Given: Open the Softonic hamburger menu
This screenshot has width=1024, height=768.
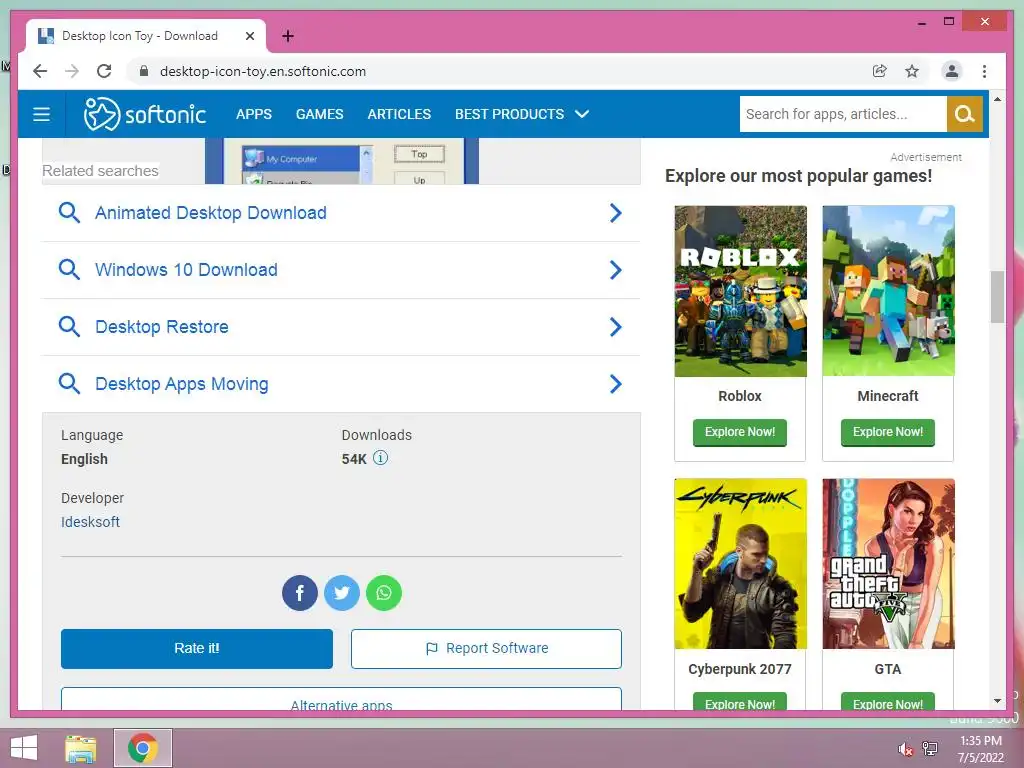Looking at the screenshot, I should [42, 114].
